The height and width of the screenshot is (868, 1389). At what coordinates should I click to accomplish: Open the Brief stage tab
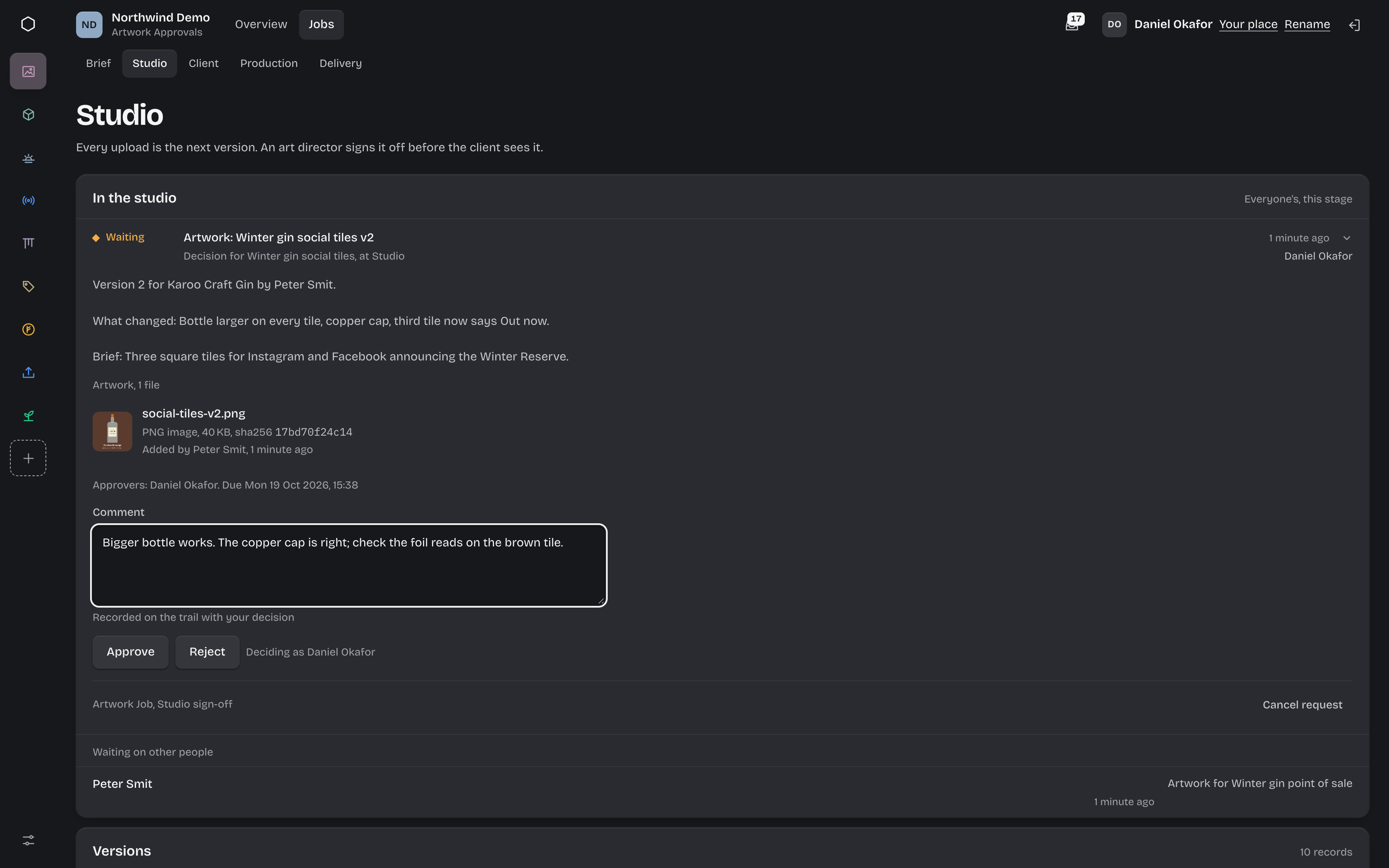click(x=98, y=63)
